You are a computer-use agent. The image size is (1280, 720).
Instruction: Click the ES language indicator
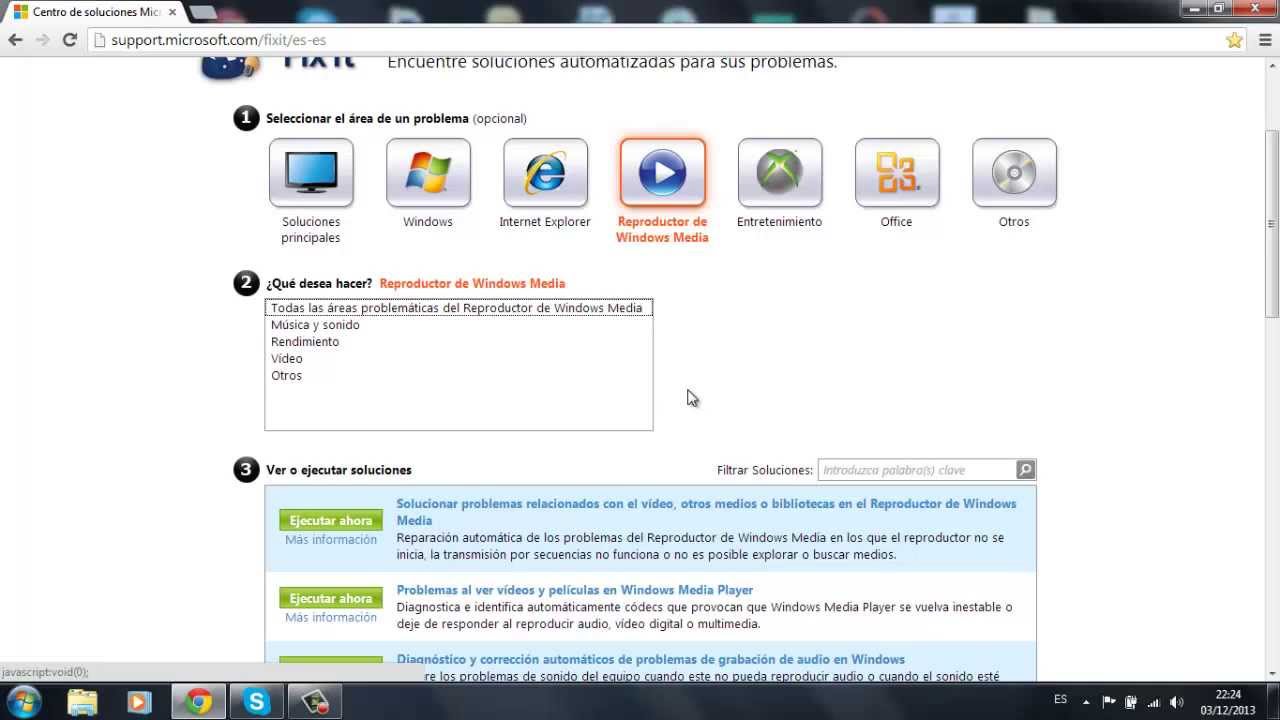tap(1061, 699)
